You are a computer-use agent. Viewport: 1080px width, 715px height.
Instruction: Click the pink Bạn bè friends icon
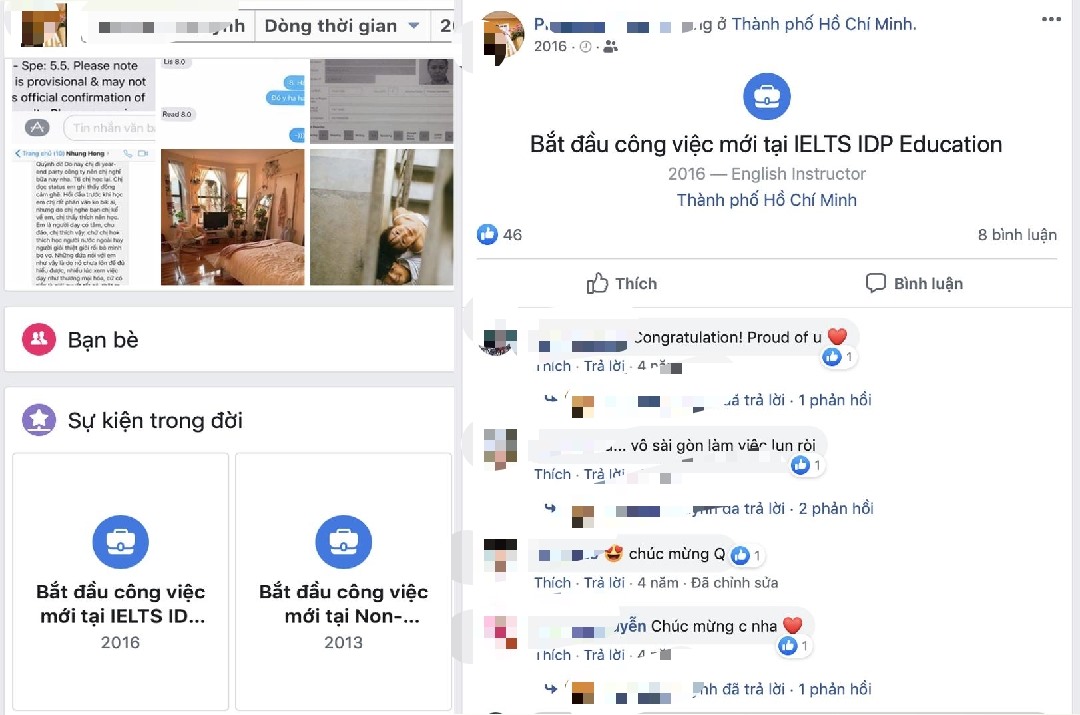[x=39, y=339]
